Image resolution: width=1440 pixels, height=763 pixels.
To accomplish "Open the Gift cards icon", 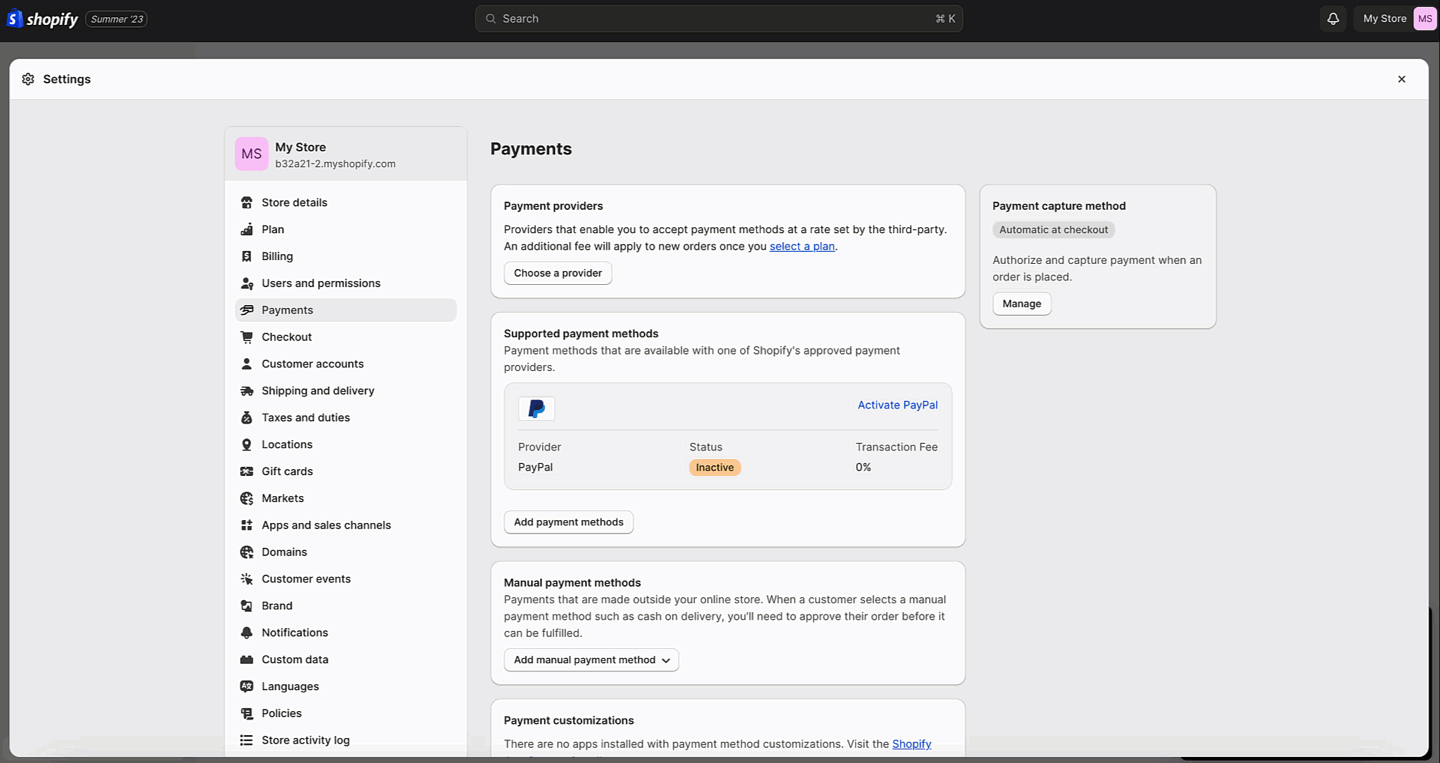I will coord(246,471).
